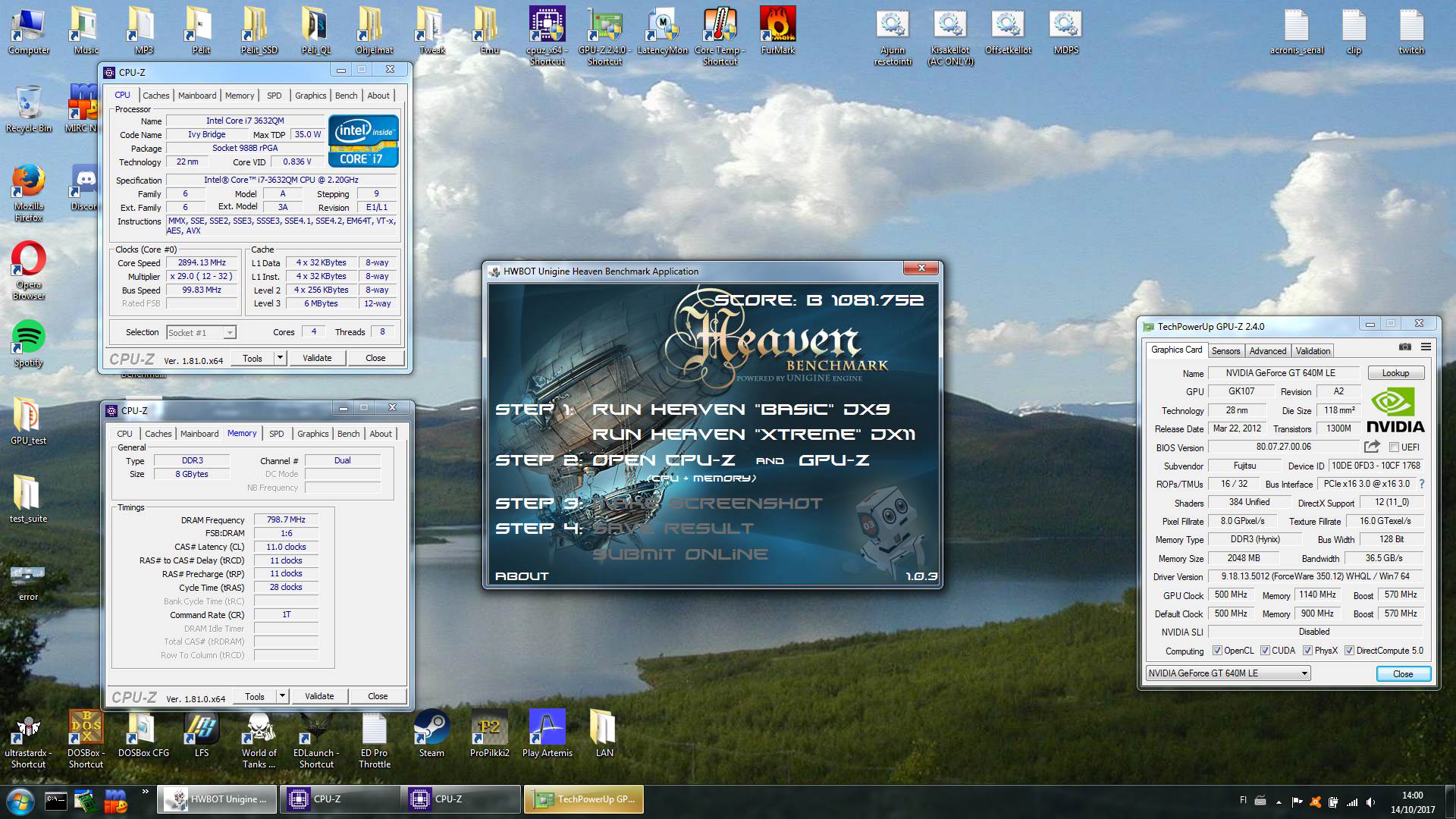Launch Steam from desktop
This screenshot has height=819, width=1456.
point(431,733)
